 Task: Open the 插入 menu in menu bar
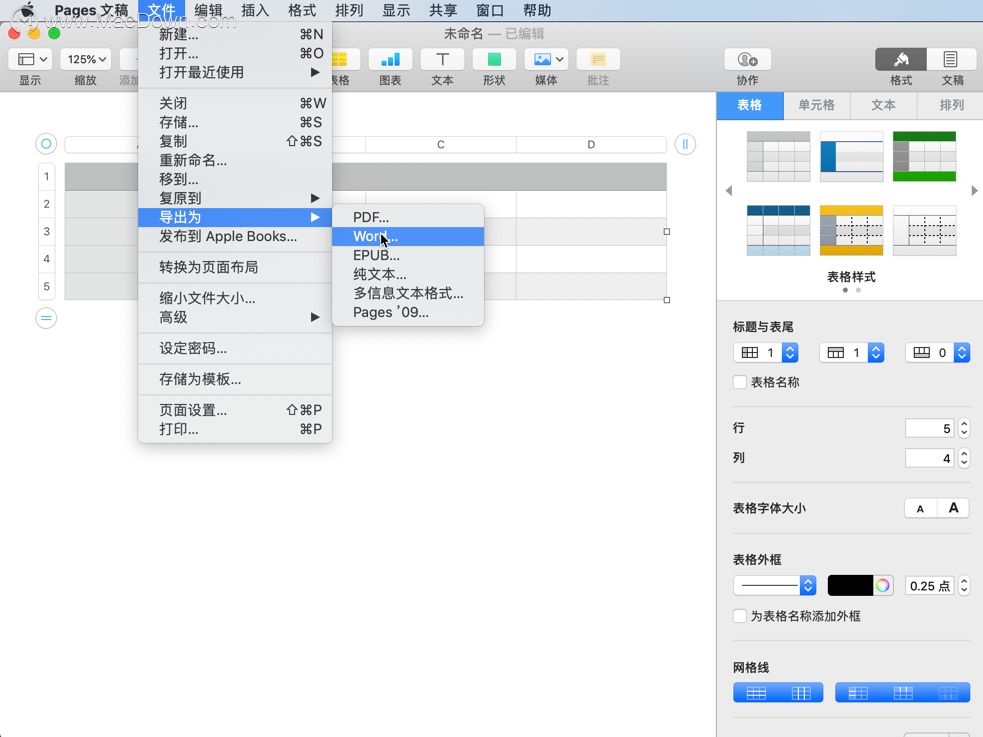click(x=255, y=11)
